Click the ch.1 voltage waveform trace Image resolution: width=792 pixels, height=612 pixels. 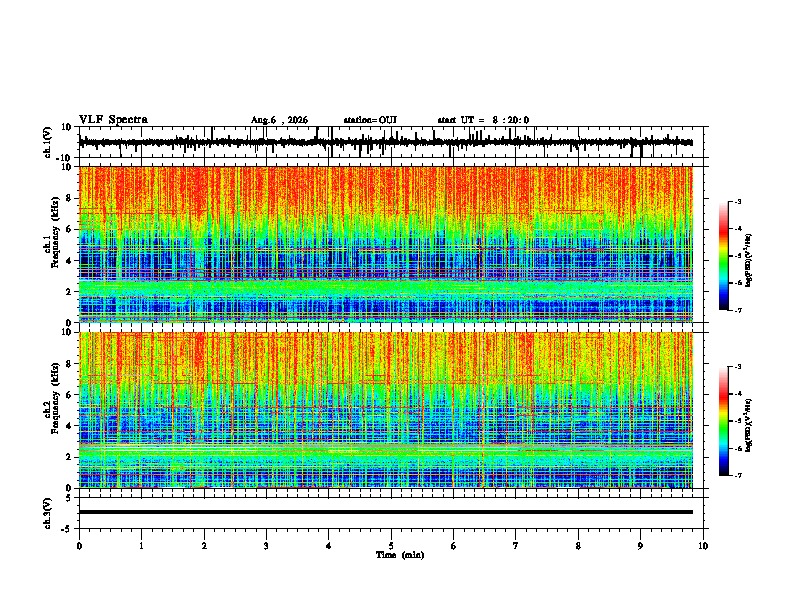click(x=386, y=142)
